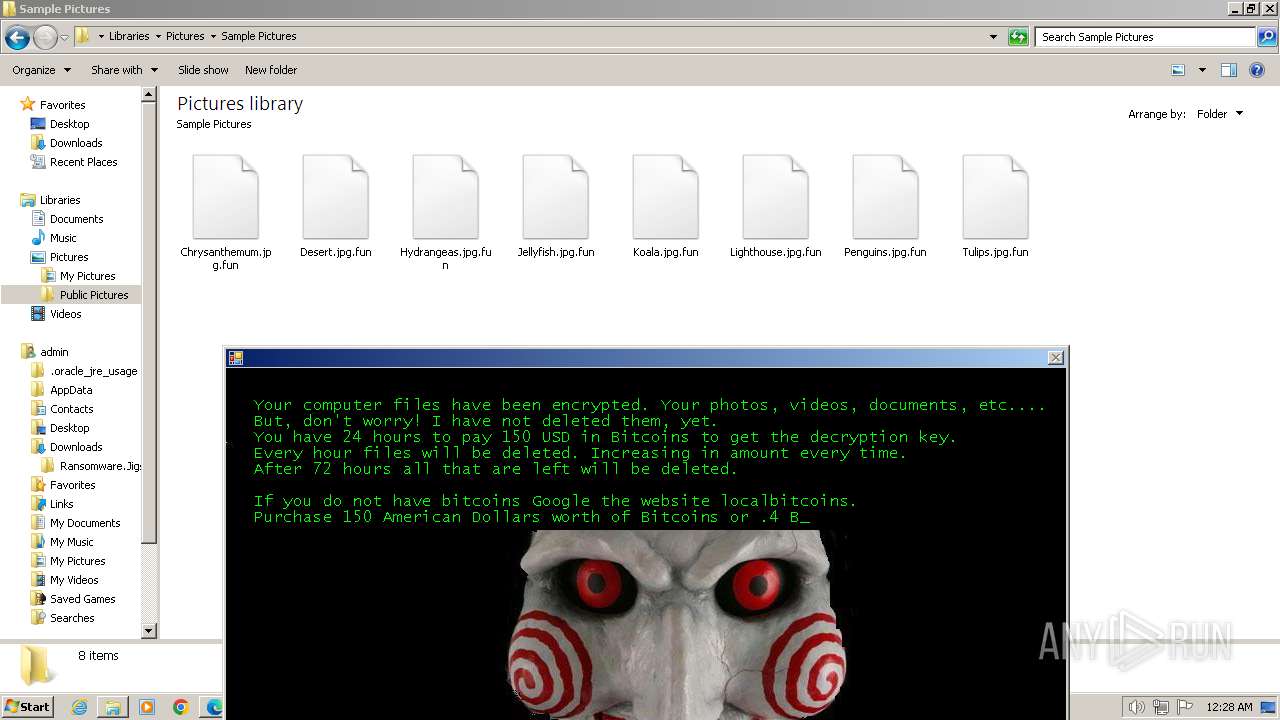Select Favorites in navigation pane
The image size is (1280, 720).
click(x=62, y=105)
